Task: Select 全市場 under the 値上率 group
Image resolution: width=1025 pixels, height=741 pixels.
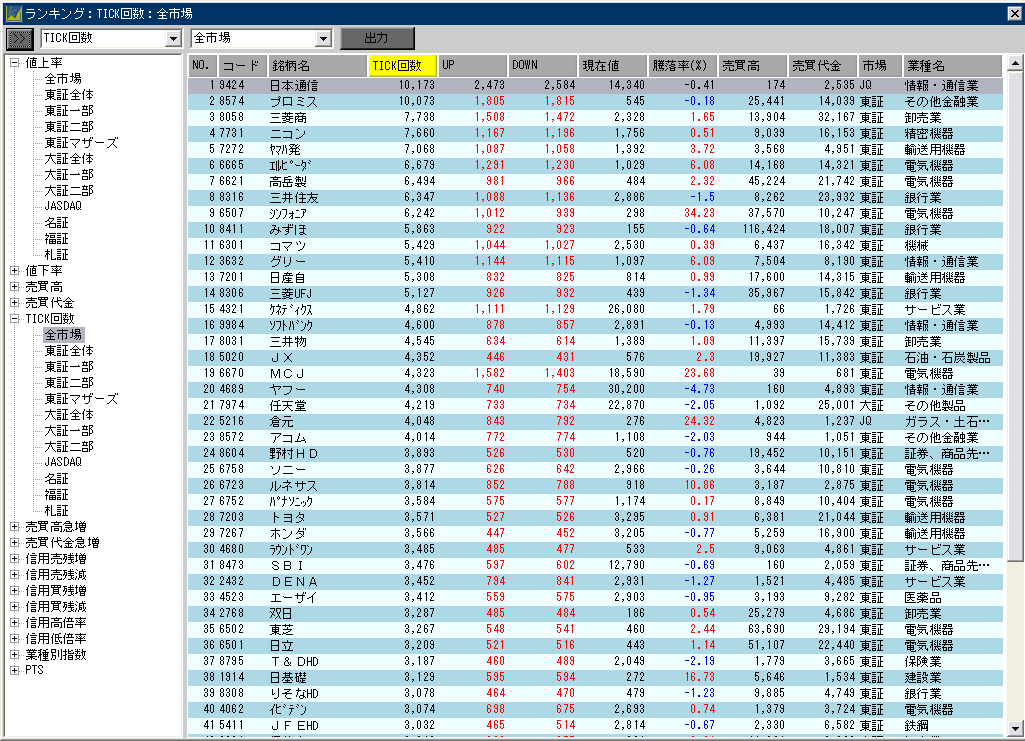Action: coord(63,79)
